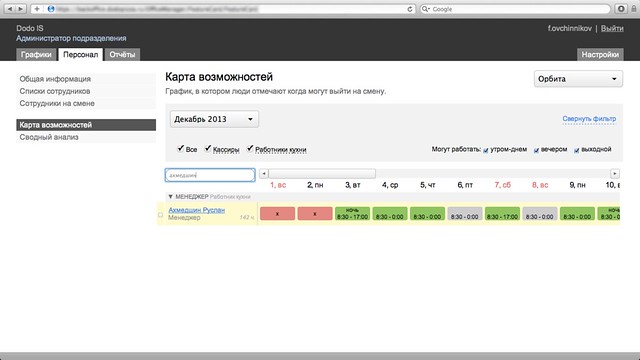Go back with the browser back arrow
Image resolution: width=640 pixels, height=360 pixels.
tap(10, 9)
